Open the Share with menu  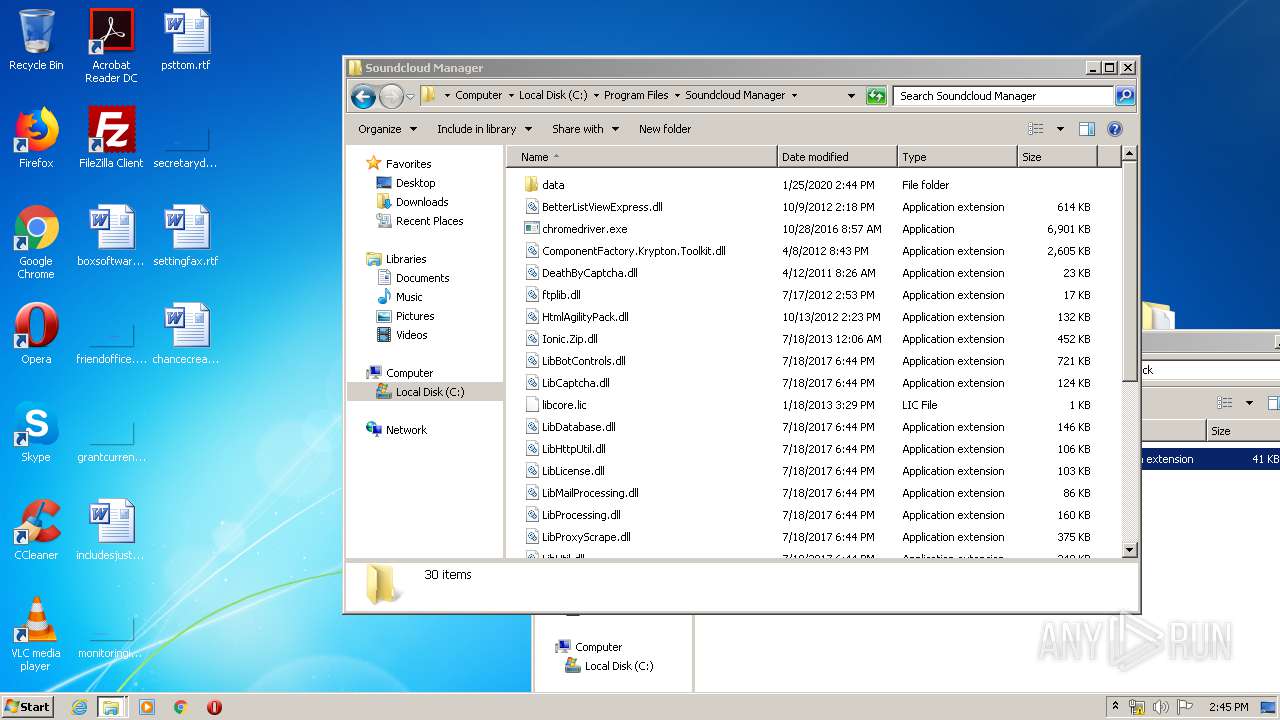[585, 129]
